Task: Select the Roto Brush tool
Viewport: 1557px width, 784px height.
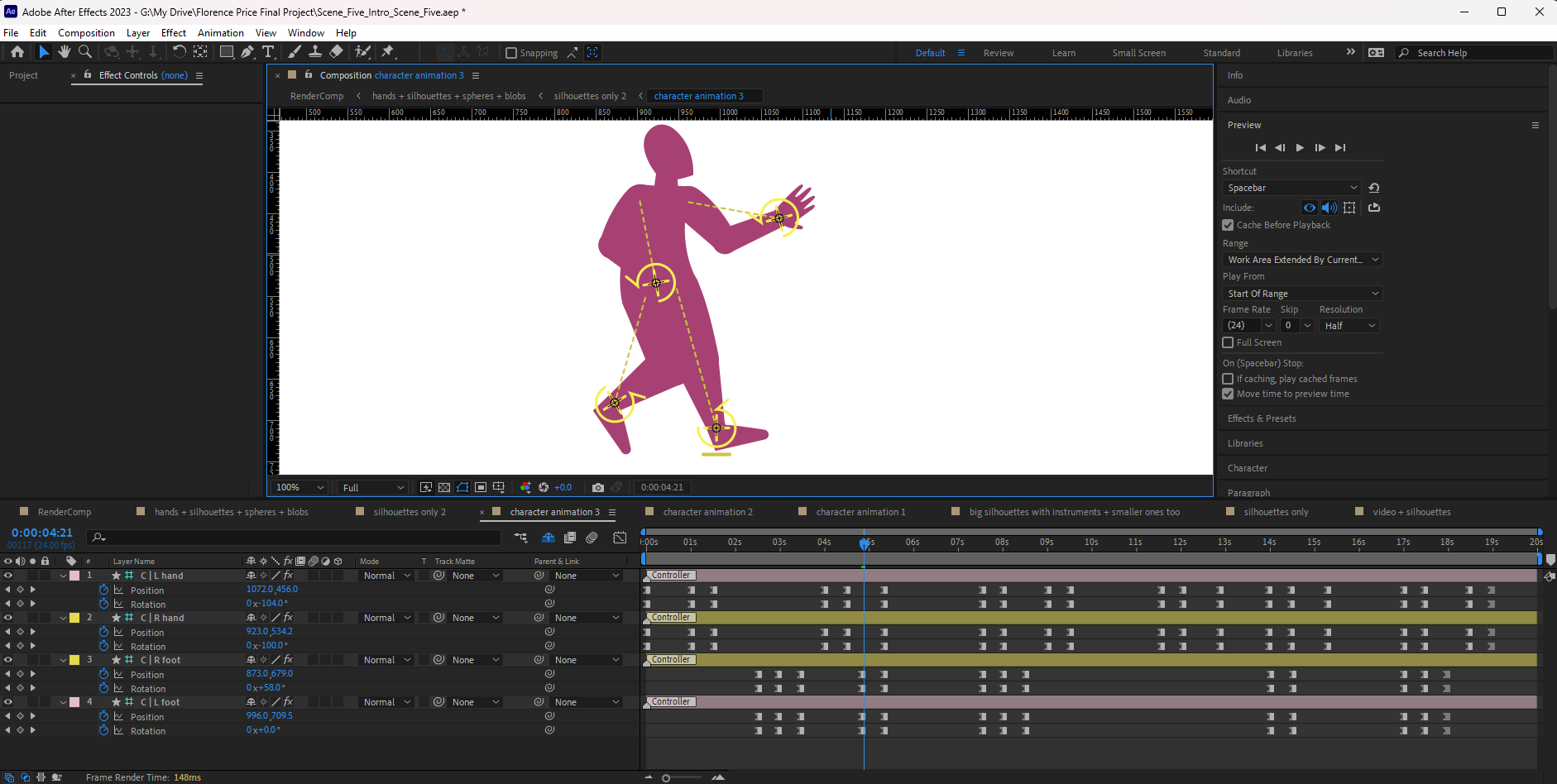Action: [x=362, y=52]
